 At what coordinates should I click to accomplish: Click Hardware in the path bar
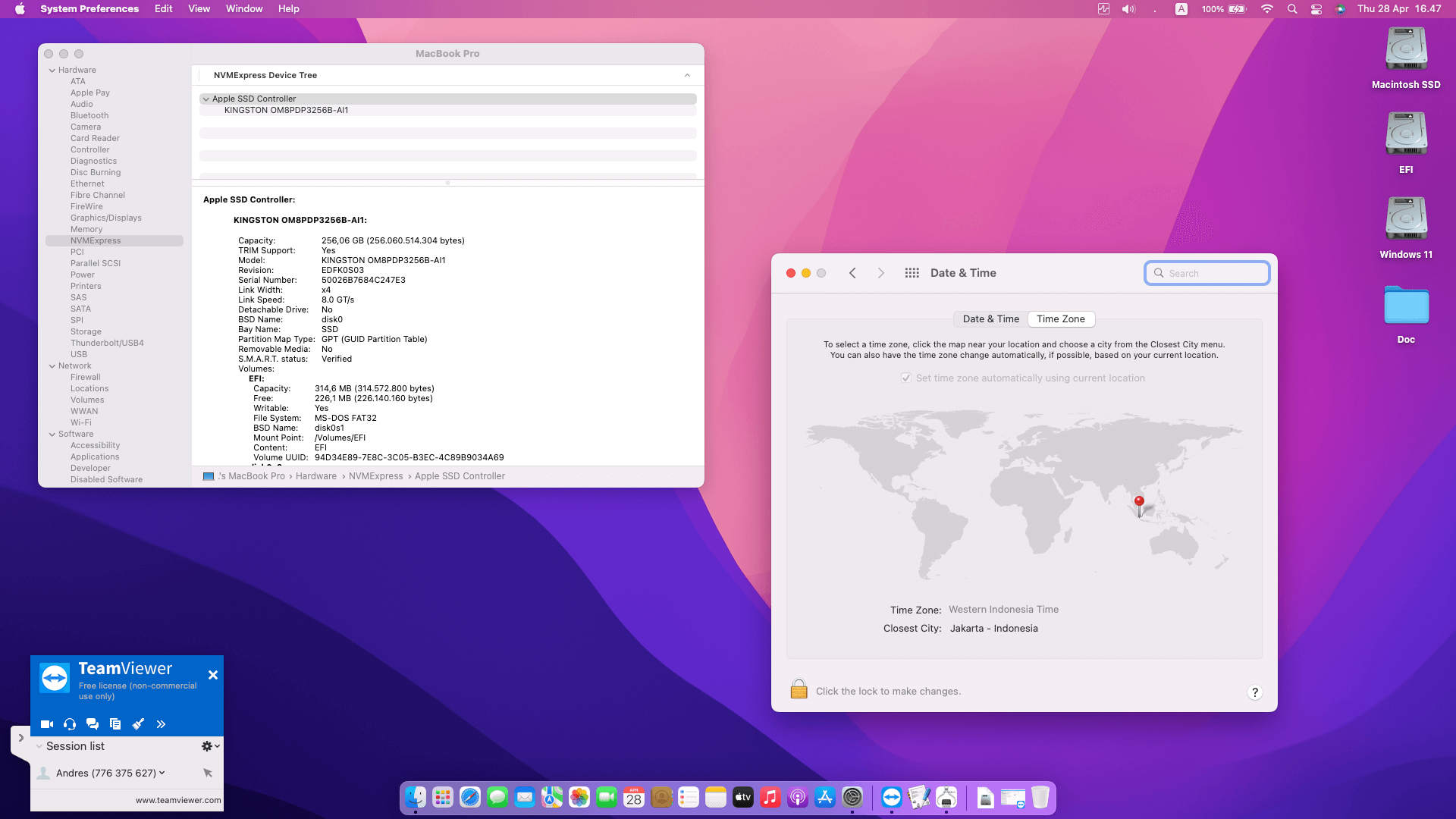[316, 476]
